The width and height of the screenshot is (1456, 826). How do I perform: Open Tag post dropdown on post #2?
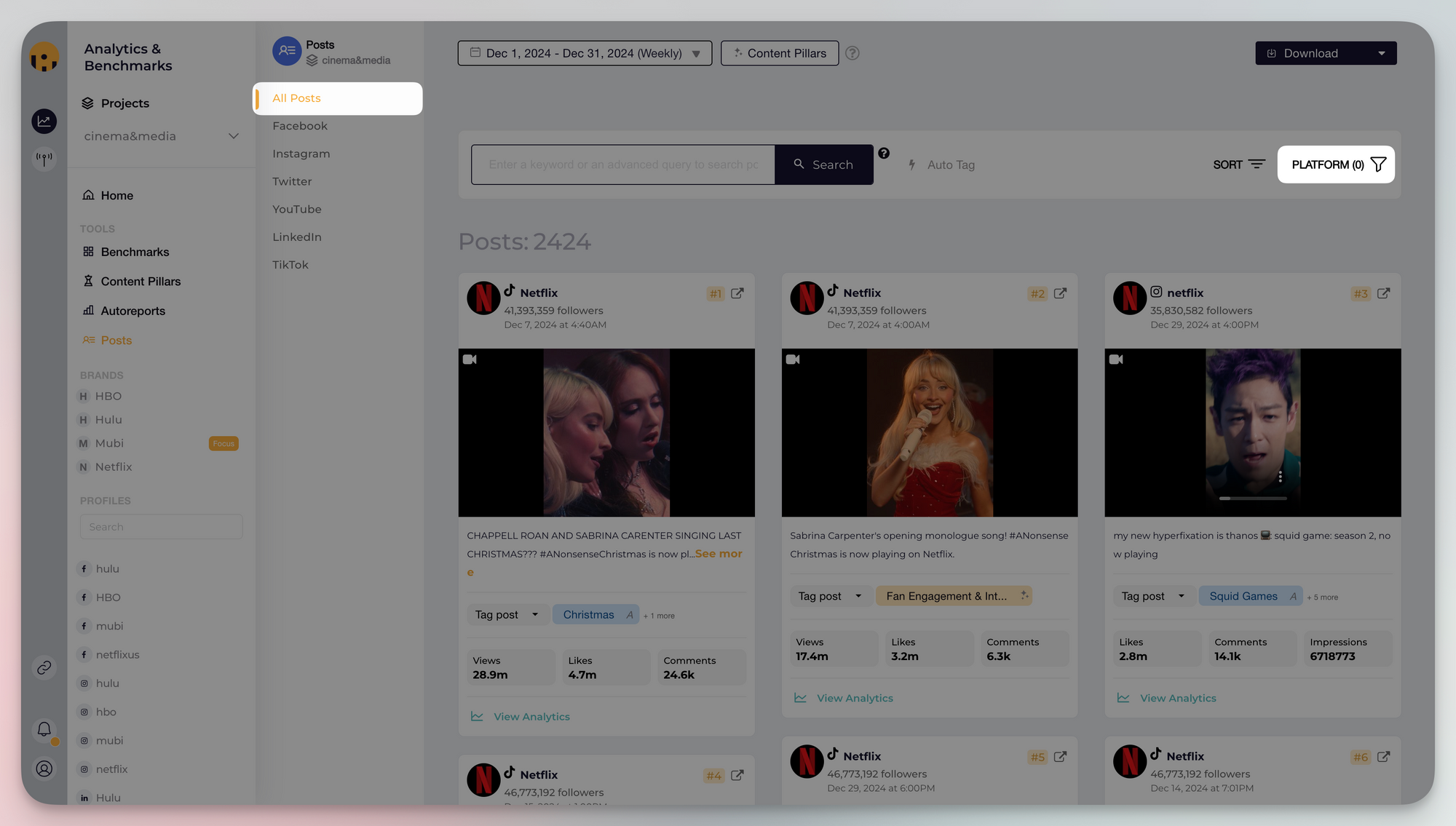pos(830,595)
